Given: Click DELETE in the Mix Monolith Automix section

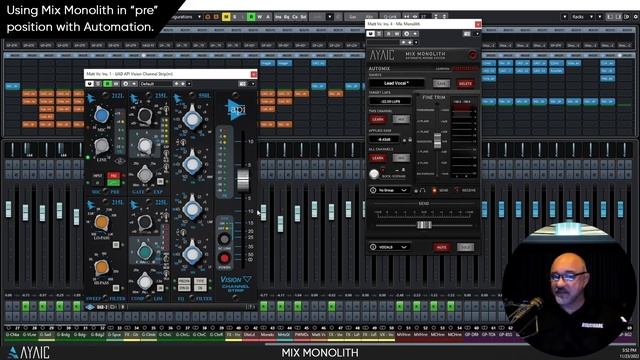Looking at the screenshot, I should [x=465, y=83].
